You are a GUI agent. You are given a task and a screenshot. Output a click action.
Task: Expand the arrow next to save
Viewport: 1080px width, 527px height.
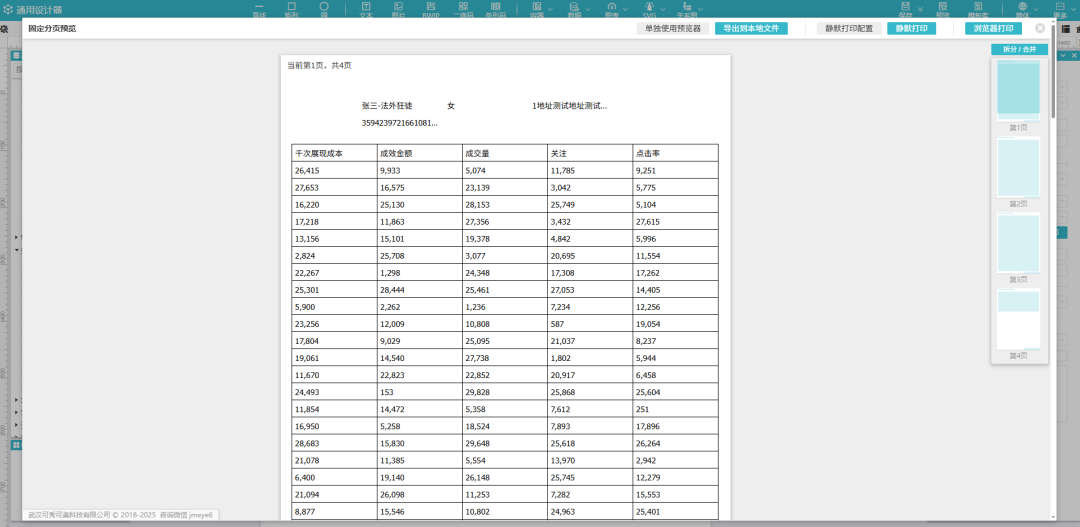pos(922,8)
